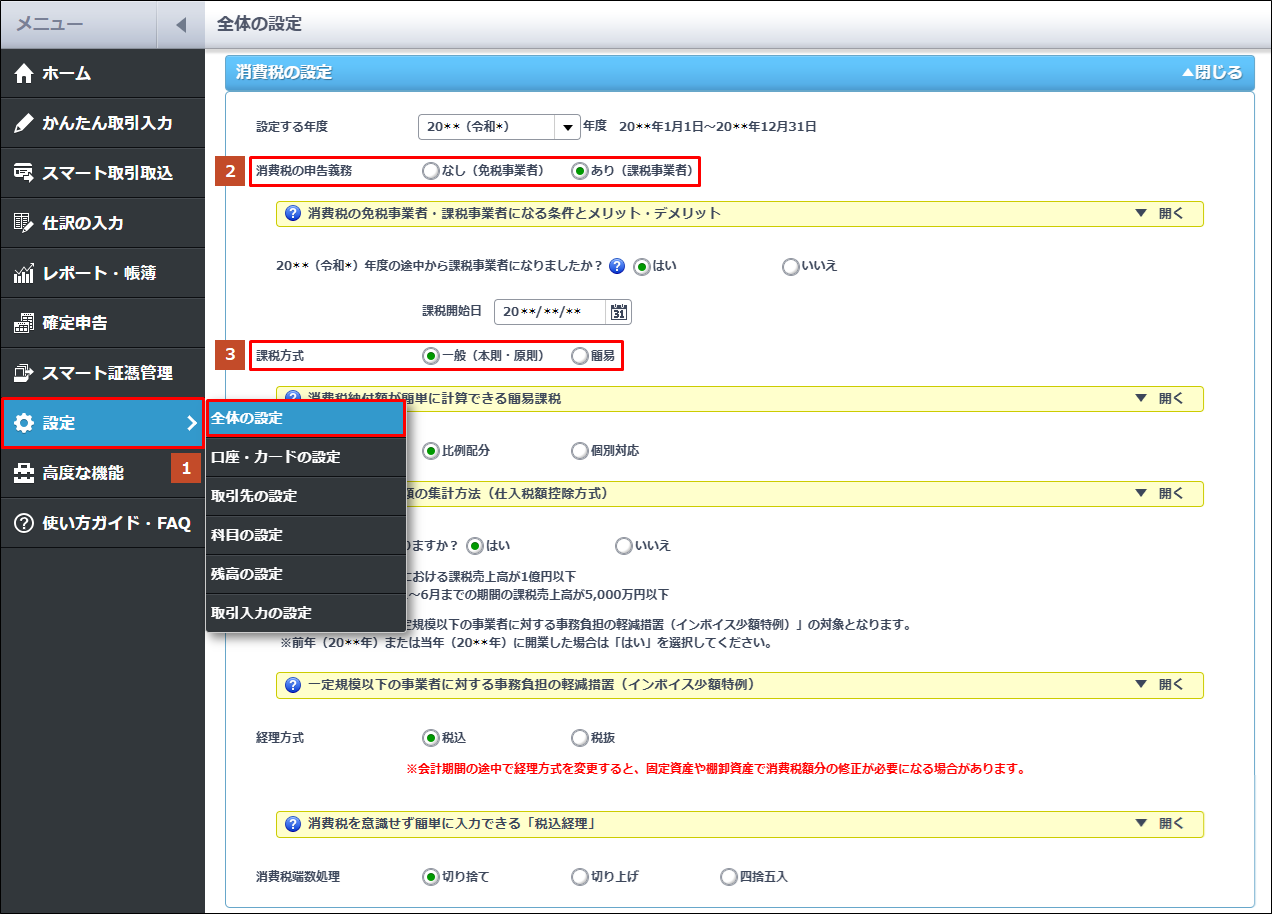The width and height of the screenshot is (1272, 914).
Task: Collapse the menu sidebar with the arrow
Action: coord(181,24)
